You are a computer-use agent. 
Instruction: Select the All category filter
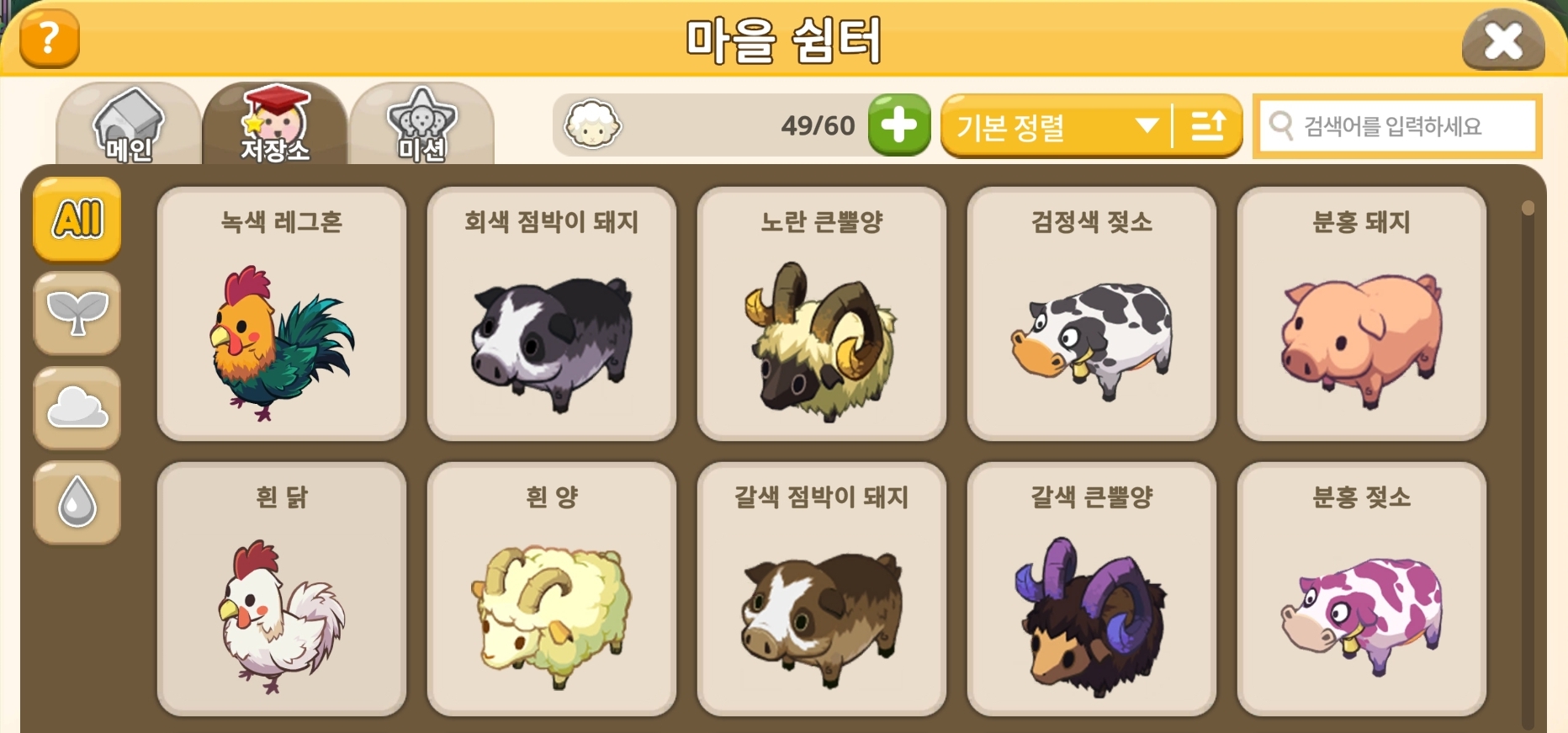pyautogui.click(x=77, y=219)
